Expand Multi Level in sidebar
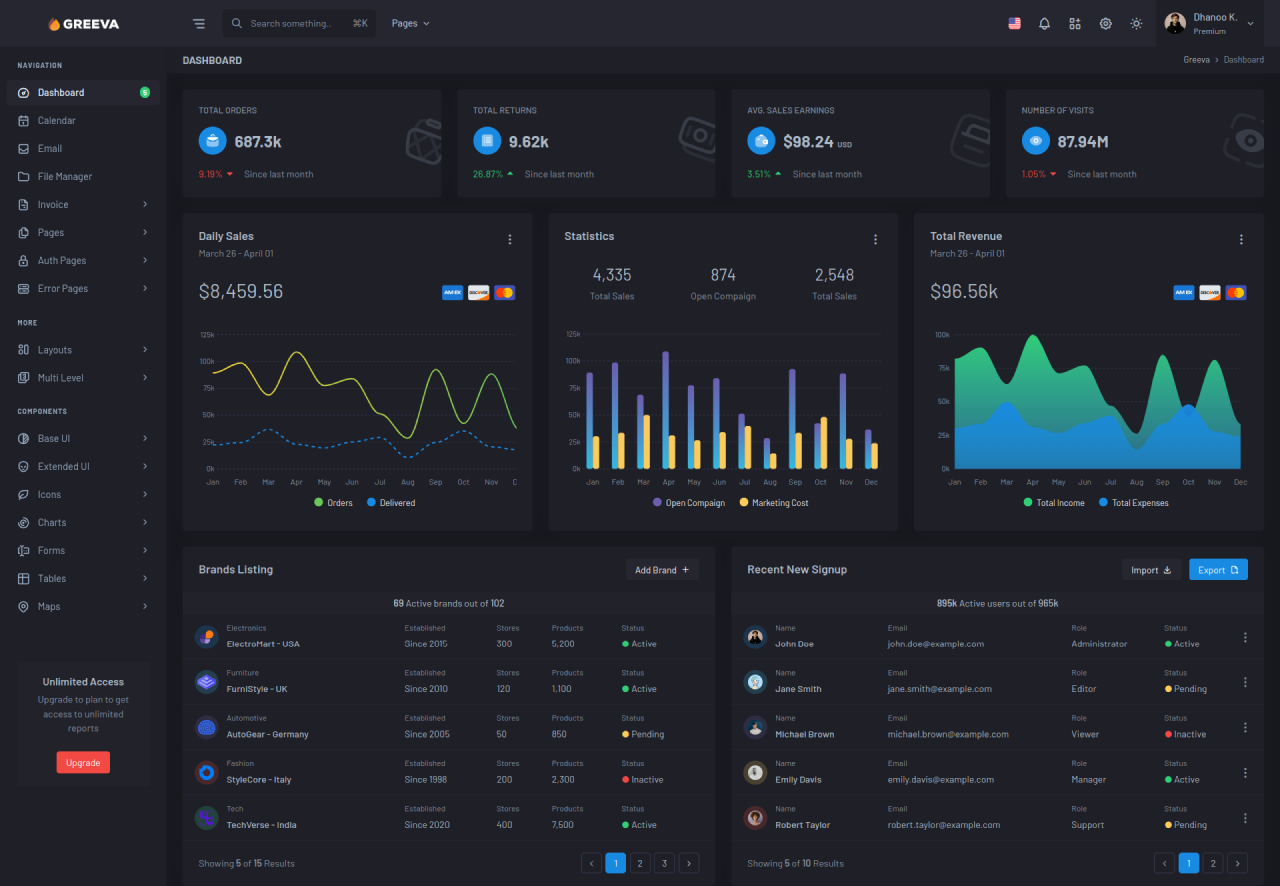The height and width of the screenshot is (886, 1280). pyautogui.click(x=83, y=378)
